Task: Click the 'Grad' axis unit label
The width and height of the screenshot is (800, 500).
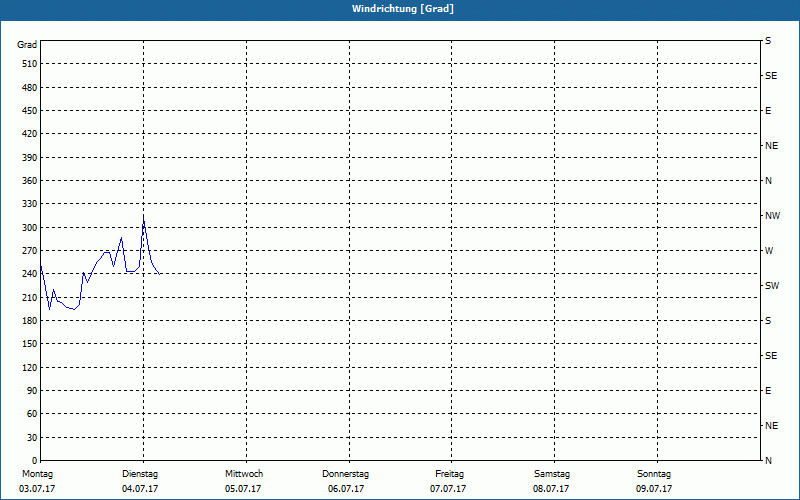Action: pyautogui.click(x=27, y=45)
